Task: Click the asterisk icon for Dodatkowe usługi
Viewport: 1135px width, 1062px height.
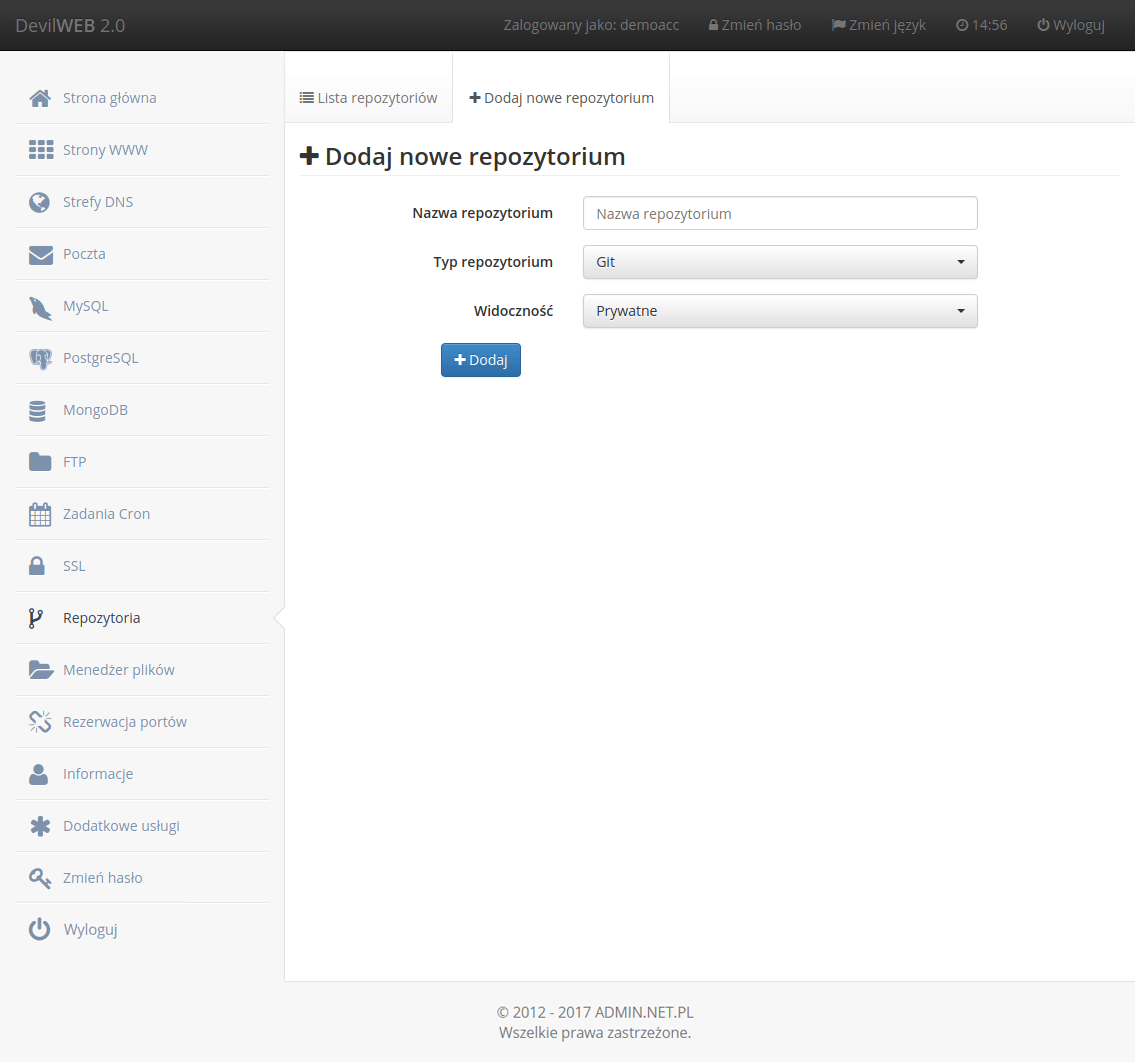Action: click(40, 826)
